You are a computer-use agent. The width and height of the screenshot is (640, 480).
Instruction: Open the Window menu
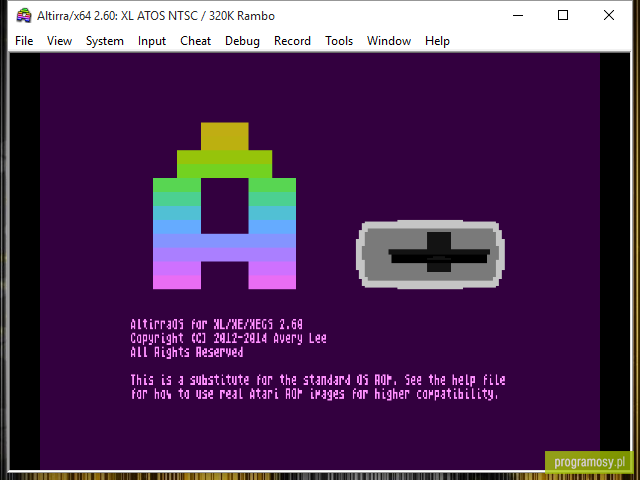coord(389,41)
